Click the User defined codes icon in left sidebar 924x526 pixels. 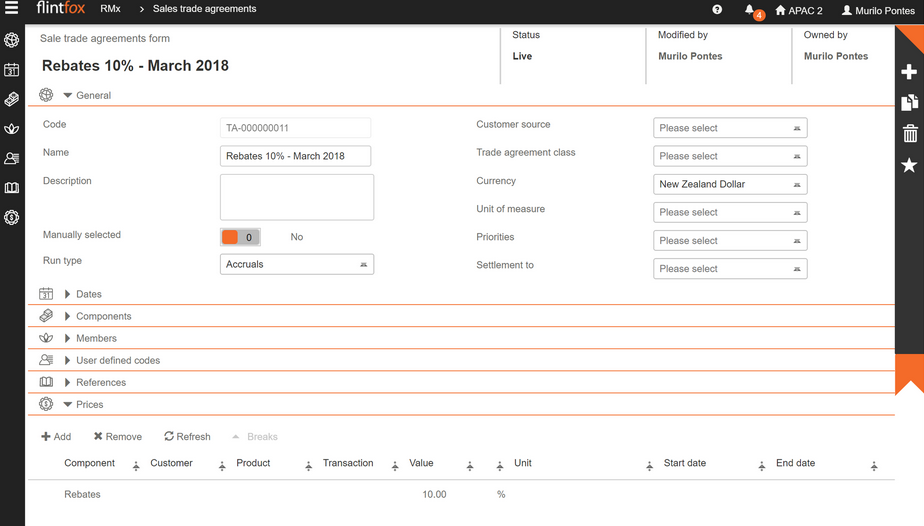(x=11, y=158)
